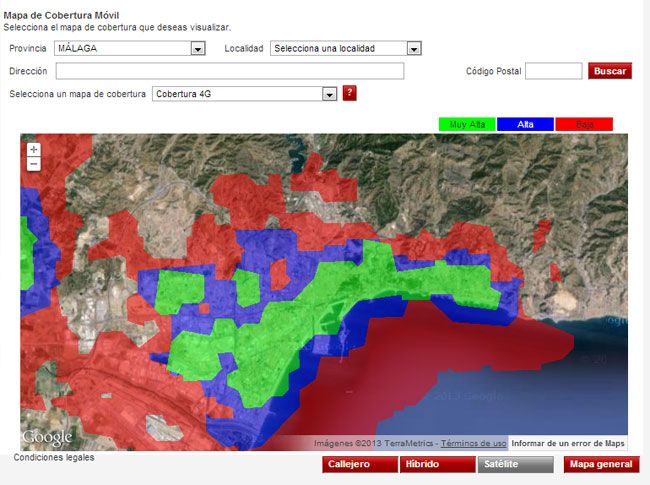Focus the Código Postal field

click(x=553, y=71)
